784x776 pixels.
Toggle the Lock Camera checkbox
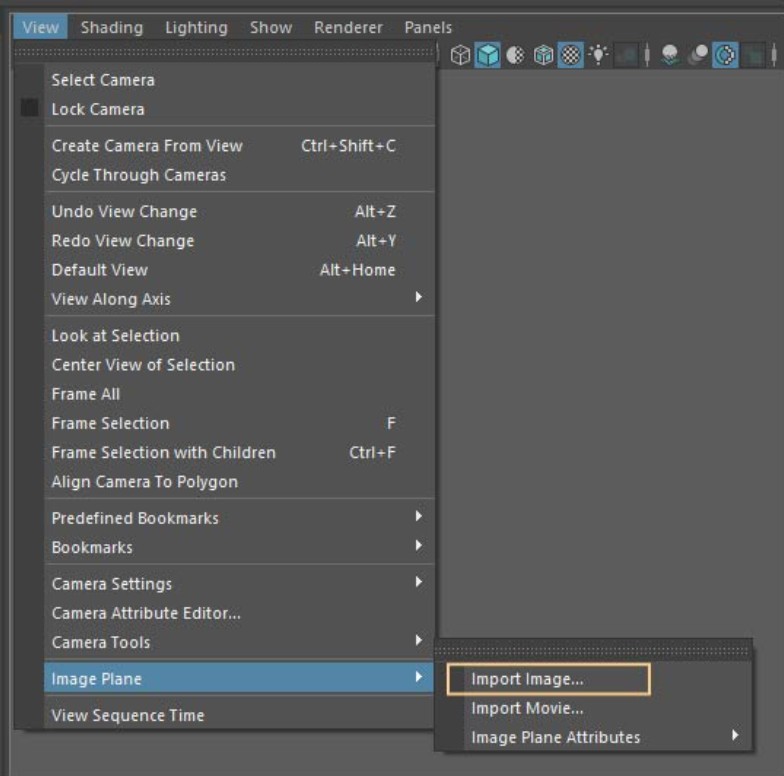point(30,109)
